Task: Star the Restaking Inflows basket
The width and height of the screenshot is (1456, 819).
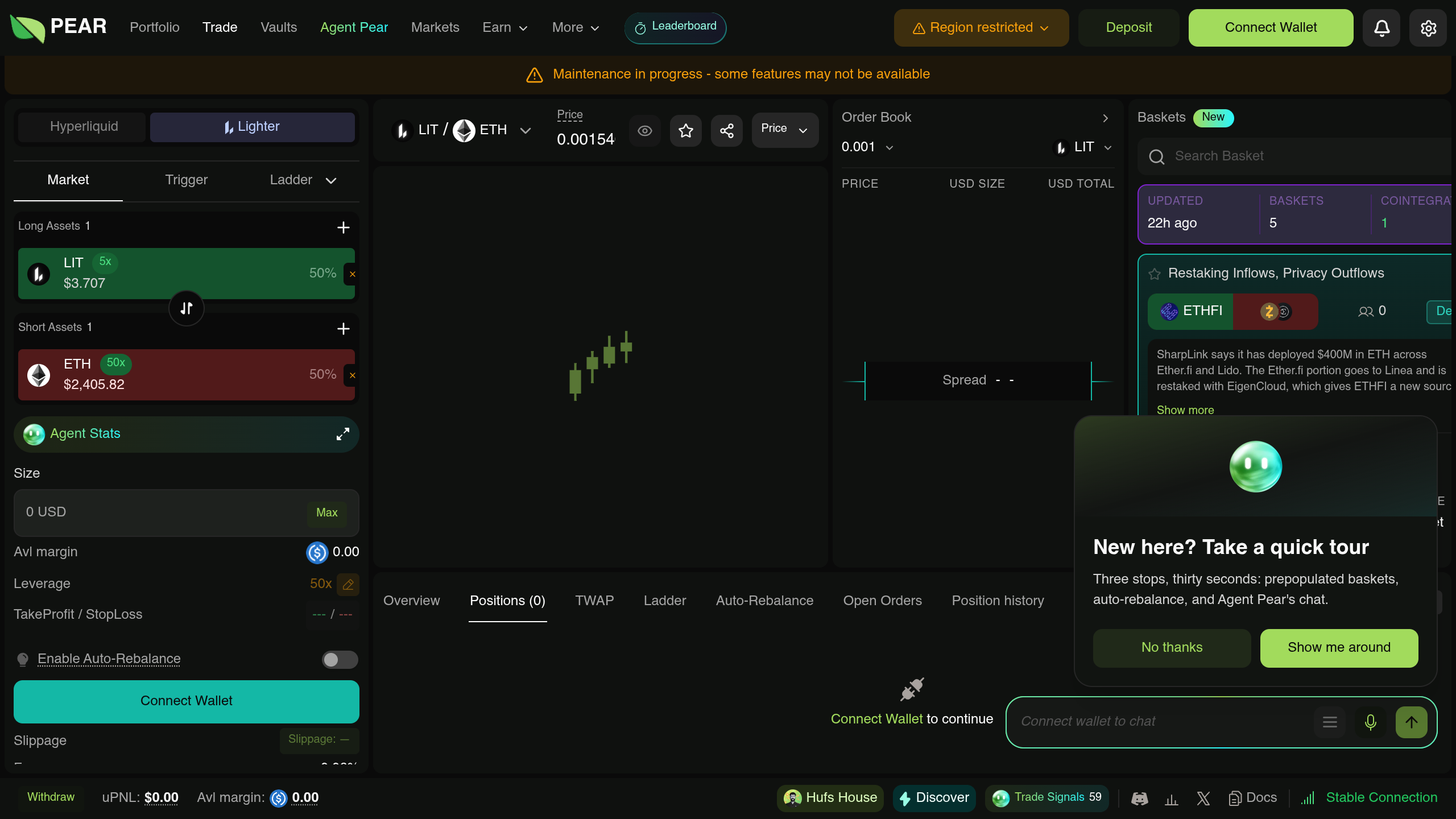Action: pyautogui.click(x=1154, y=274)
